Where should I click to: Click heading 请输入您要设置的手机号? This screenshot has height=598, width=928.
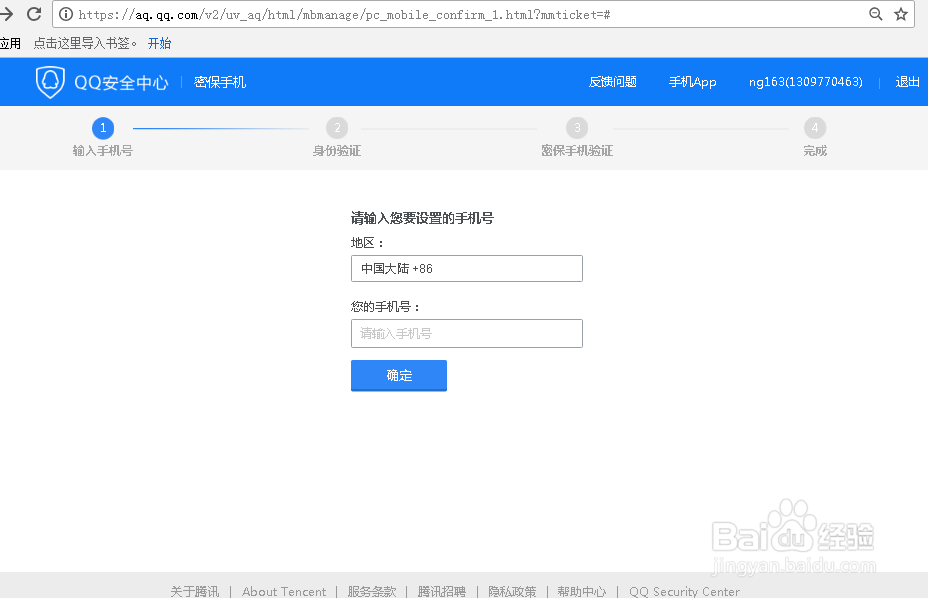(x=422, y=218)
